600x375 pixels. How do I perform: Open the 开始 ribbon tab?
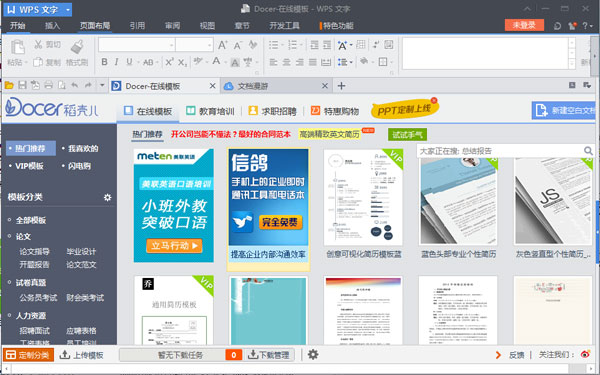[x=18, y=25]
